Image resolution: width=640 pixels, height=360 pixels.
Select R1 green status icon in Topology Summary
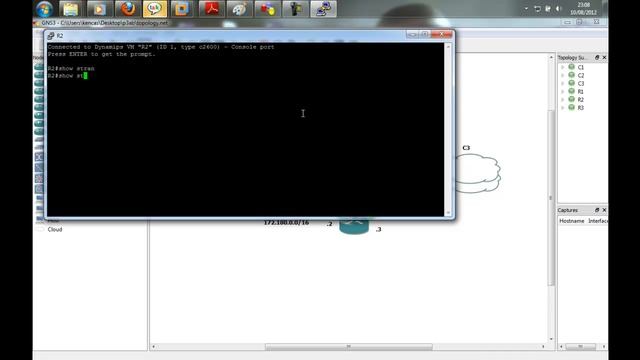coord(571,91)
